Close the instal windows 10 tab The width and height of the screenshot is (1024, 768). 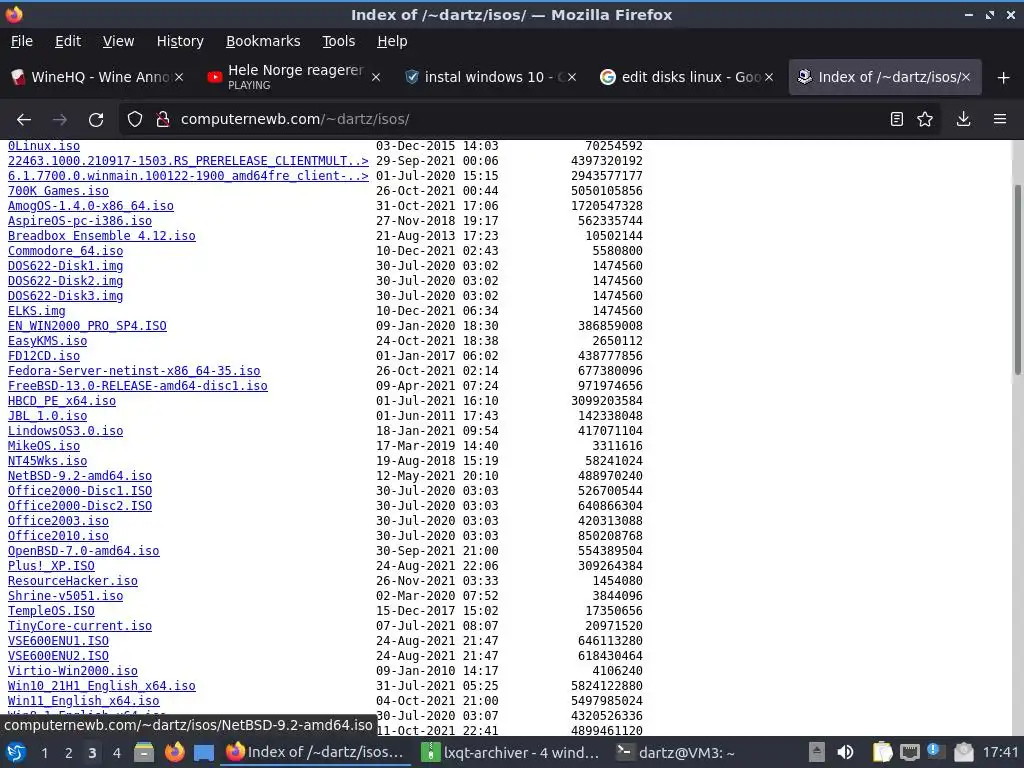(x=571, y=77)
